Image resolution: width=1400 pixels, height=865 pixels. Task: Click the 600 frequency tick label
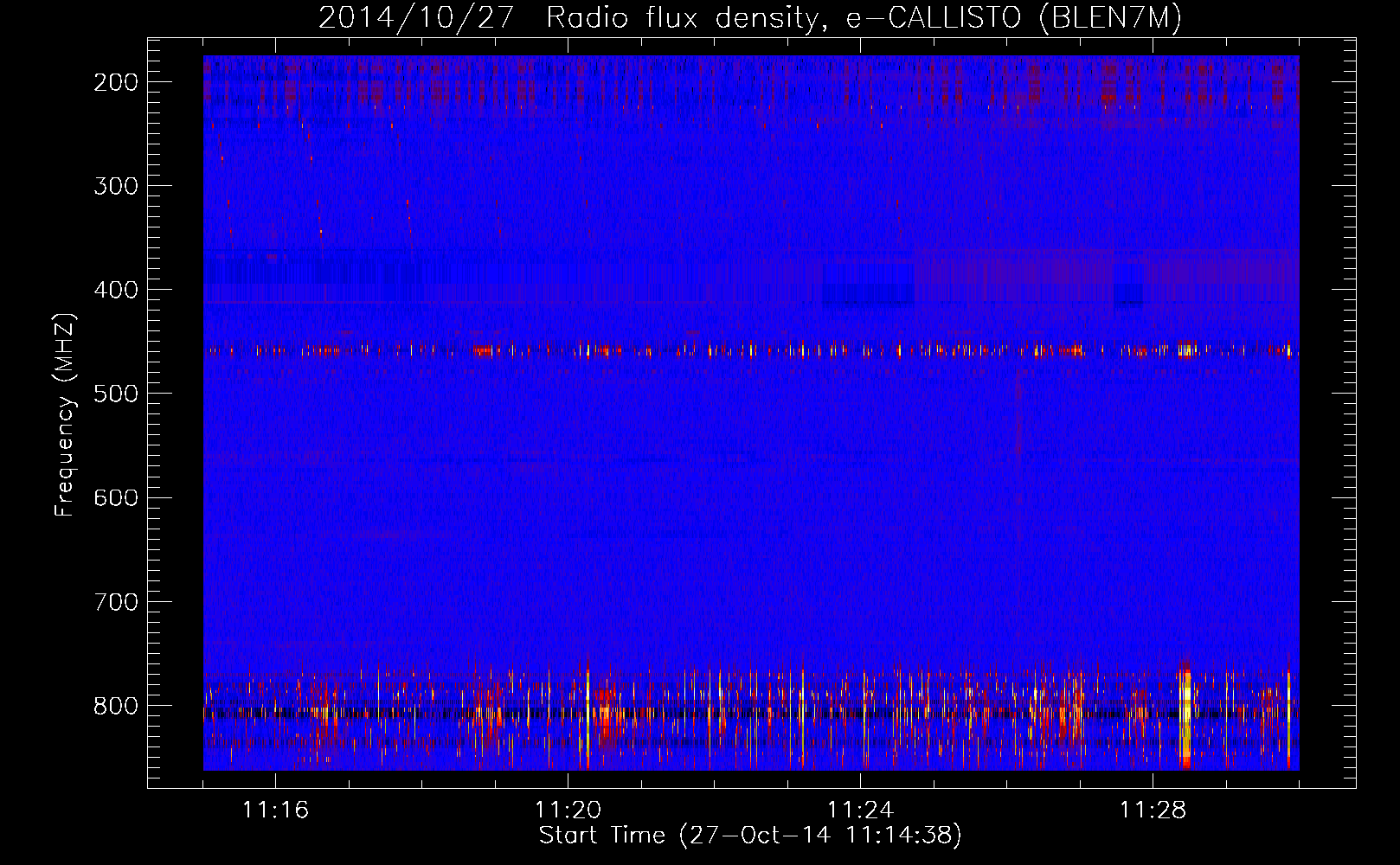[116, 497]
